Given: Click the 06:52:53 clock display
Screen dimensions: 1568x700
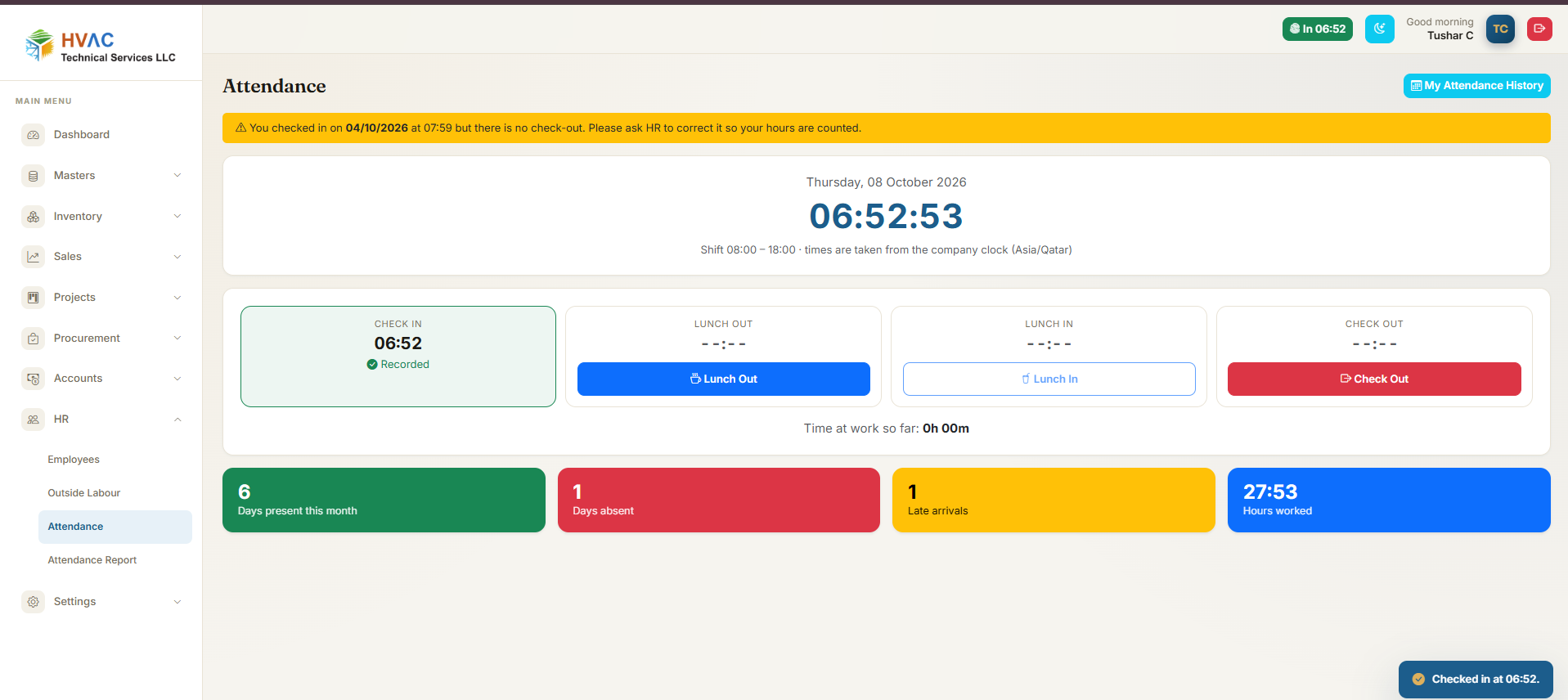Looking at the screenshot, I should [887, 216].
